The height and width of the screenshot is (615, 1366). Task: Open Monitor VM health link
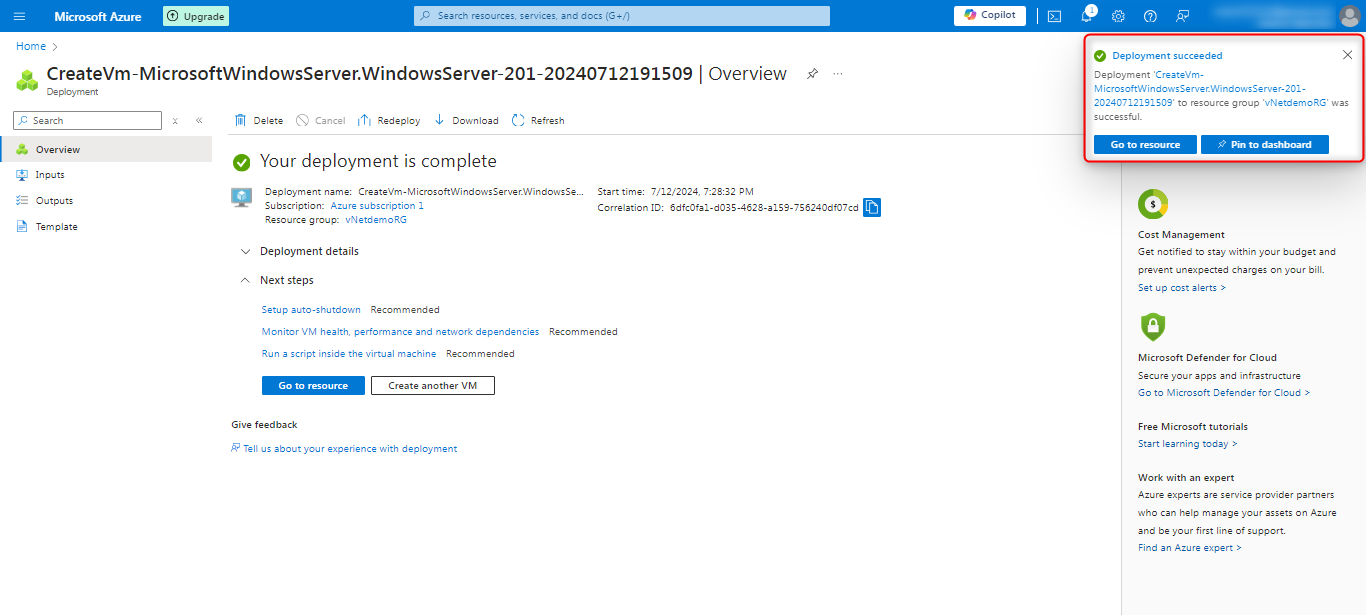click(x=400, y=332)
